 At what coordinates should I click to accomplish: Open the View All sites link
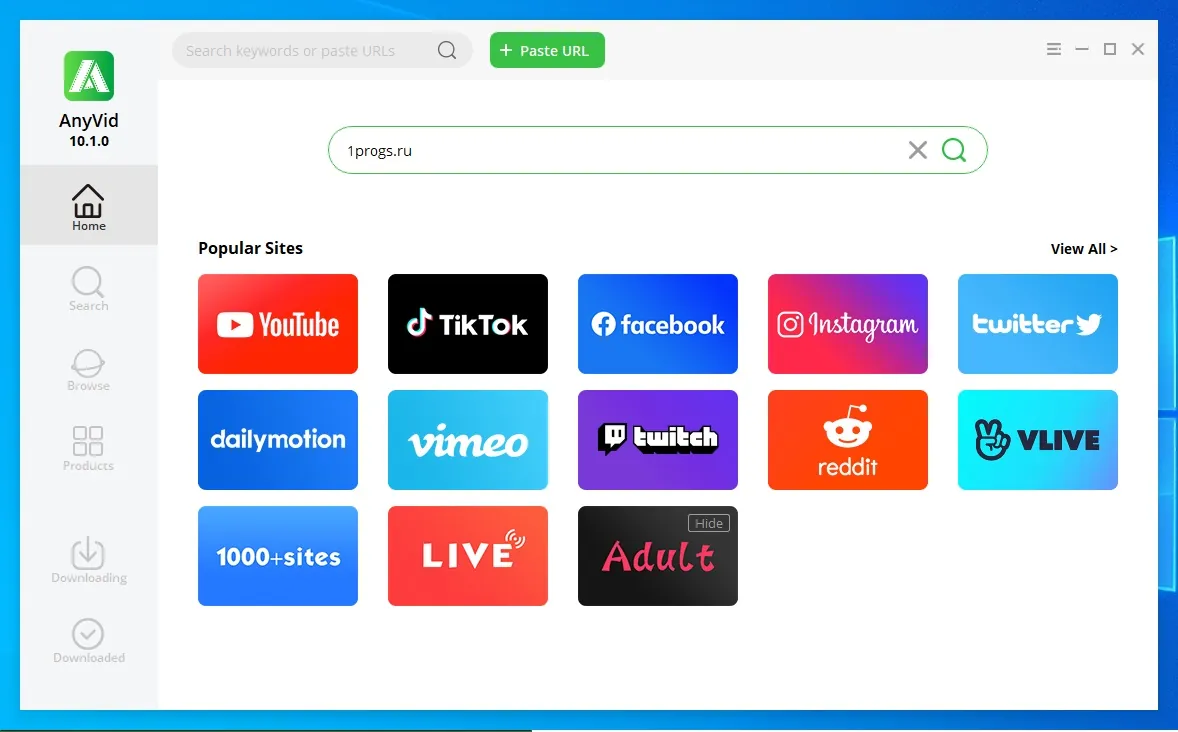pyautogui.click(x=1083, y=249)
